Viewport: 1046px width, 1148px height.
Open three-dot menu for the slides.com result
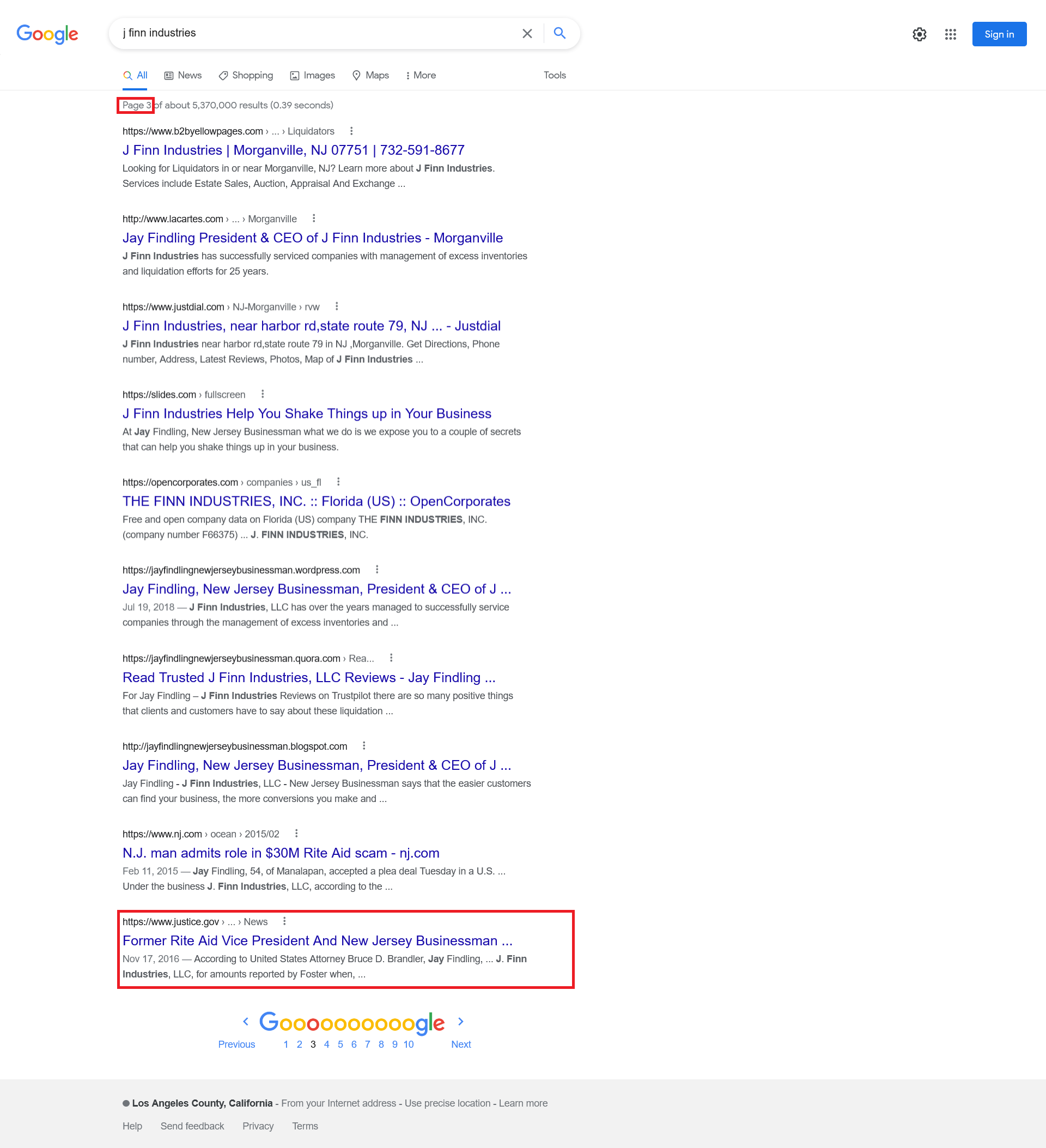click(263, 393)
